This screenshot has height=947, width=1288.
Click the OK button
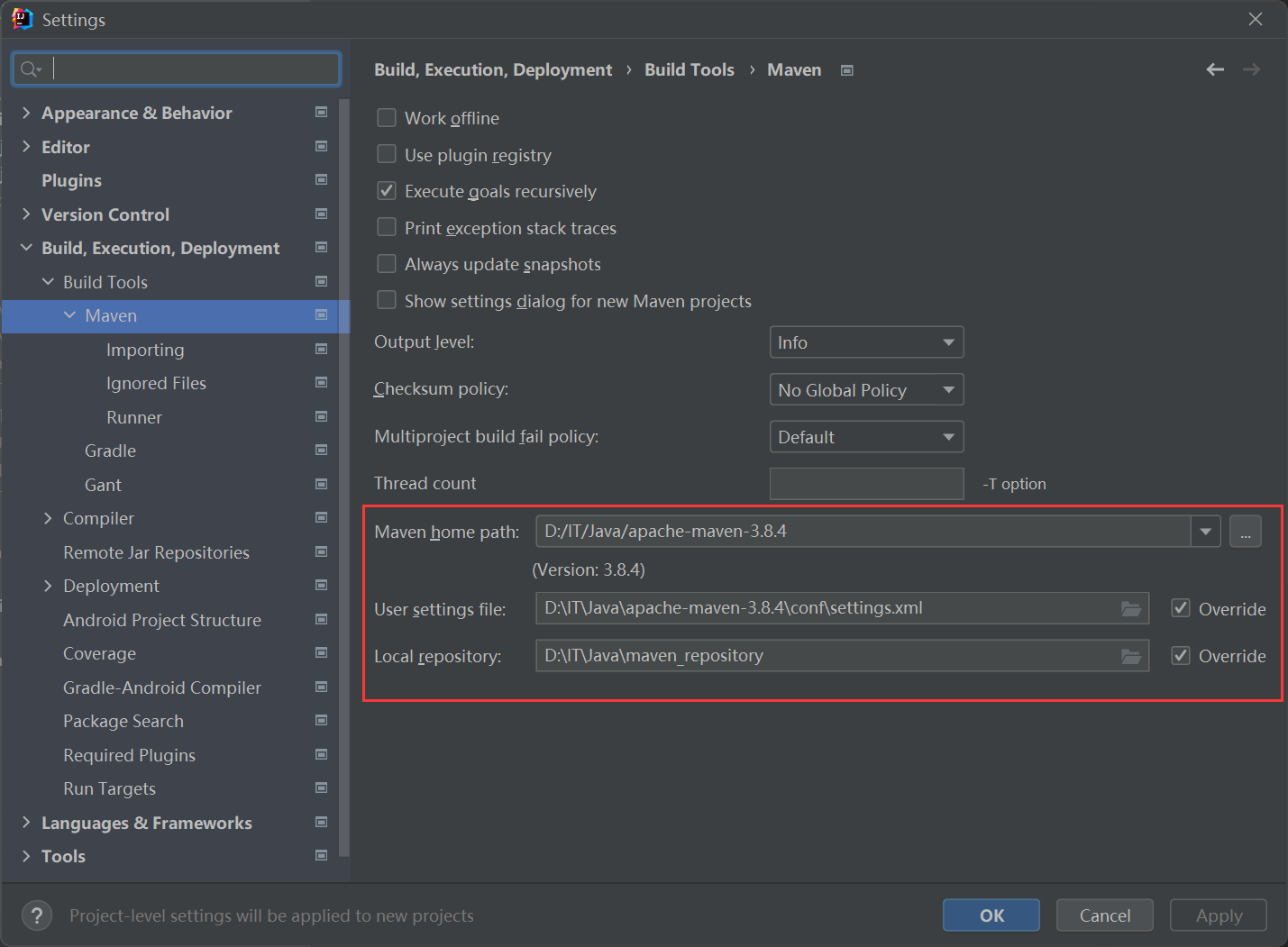click(x=991, y=915)
